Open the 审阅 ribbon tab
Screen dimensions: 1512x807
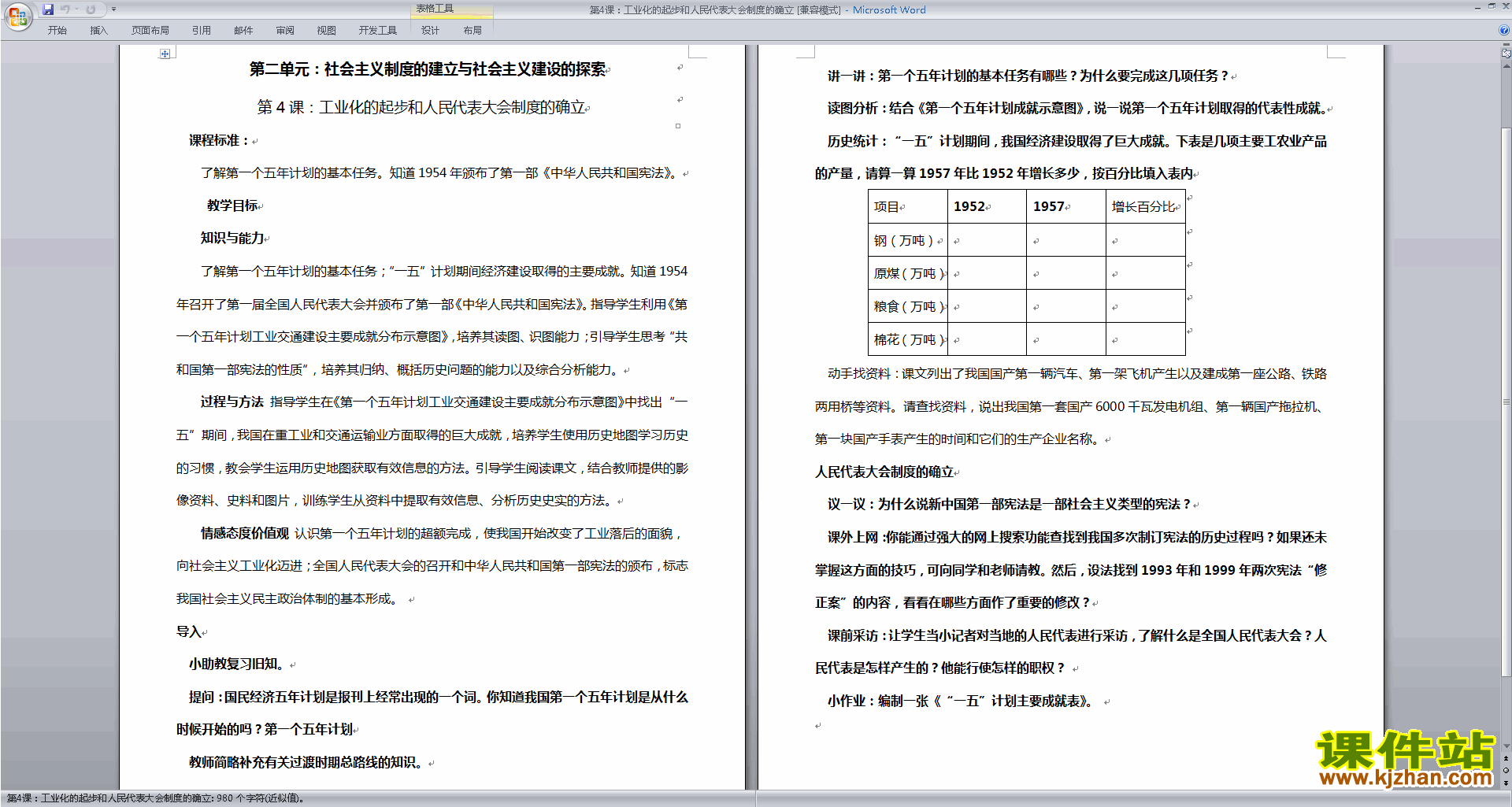point(285,30)
